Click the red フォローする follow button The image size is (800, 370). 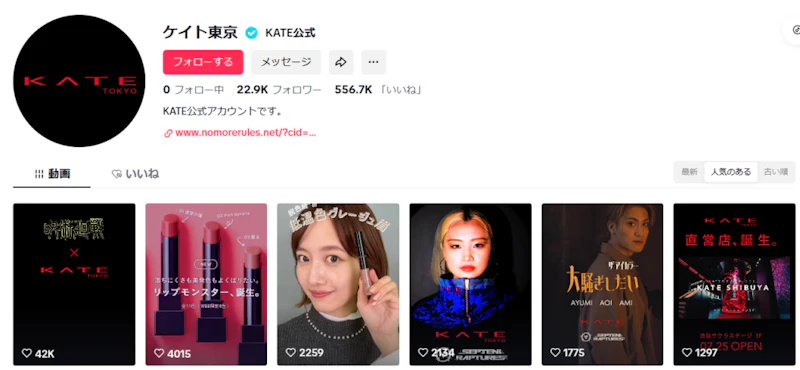click(x=203, y=62)
